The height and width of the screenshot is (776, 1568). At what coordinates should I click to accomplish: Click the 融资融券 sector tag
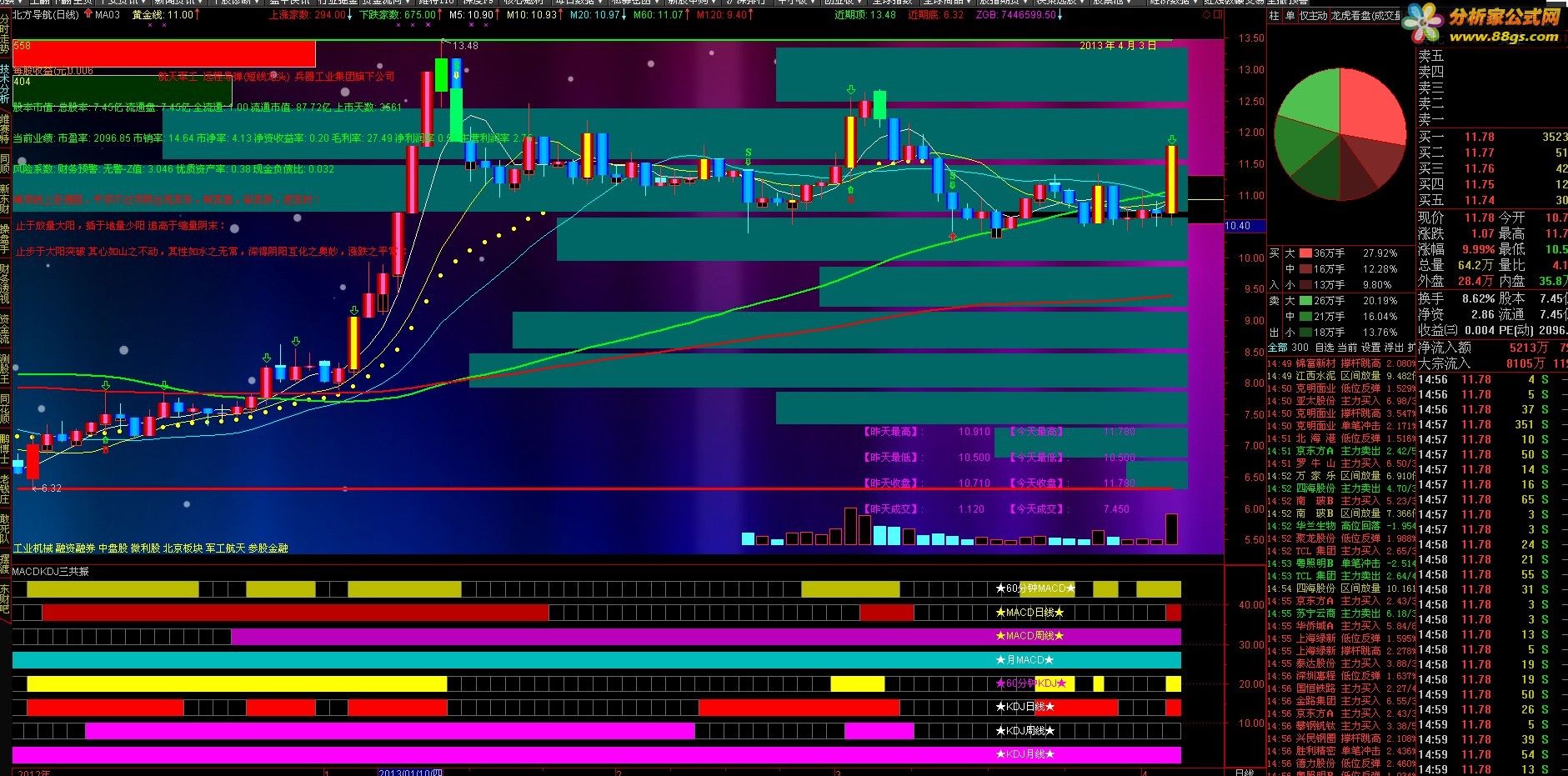[75, 548]
